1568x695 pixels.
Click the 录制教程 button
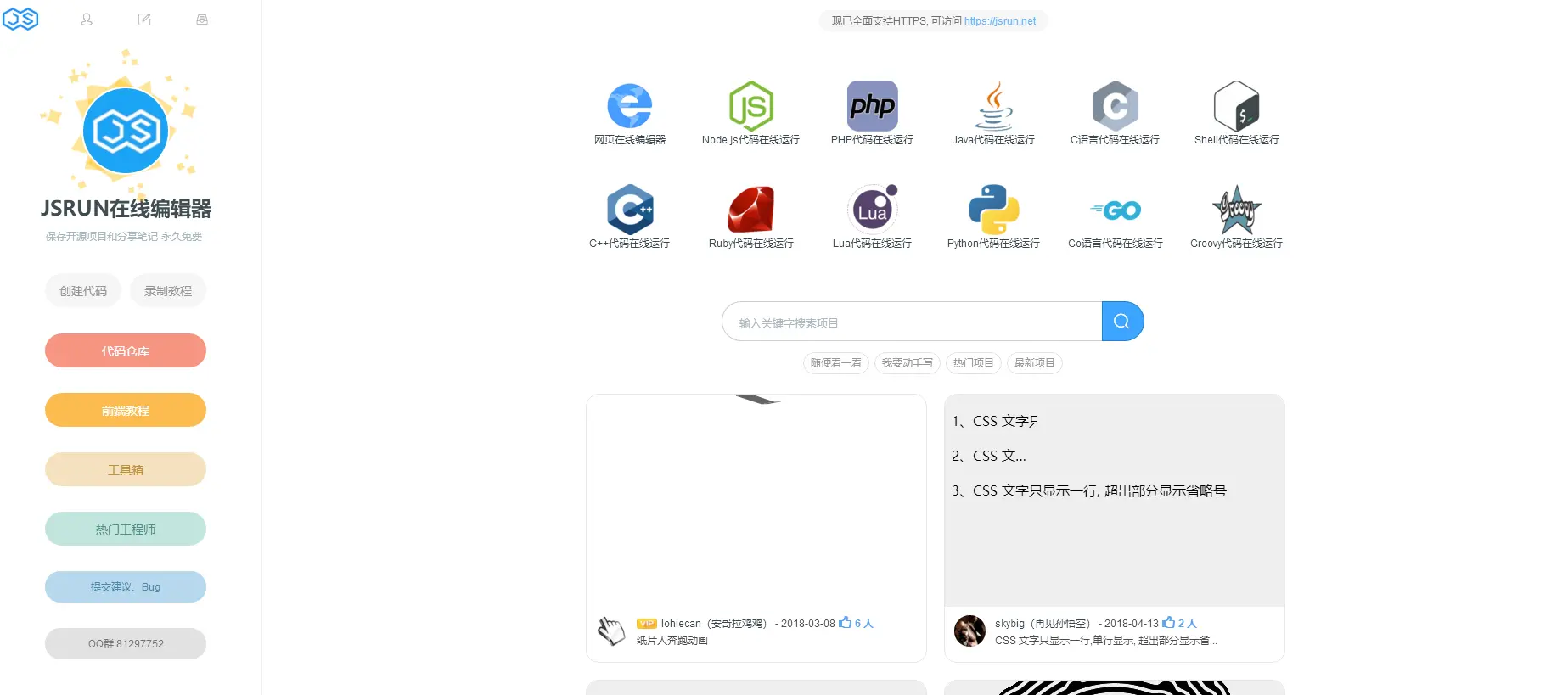[x=168, y=291]
